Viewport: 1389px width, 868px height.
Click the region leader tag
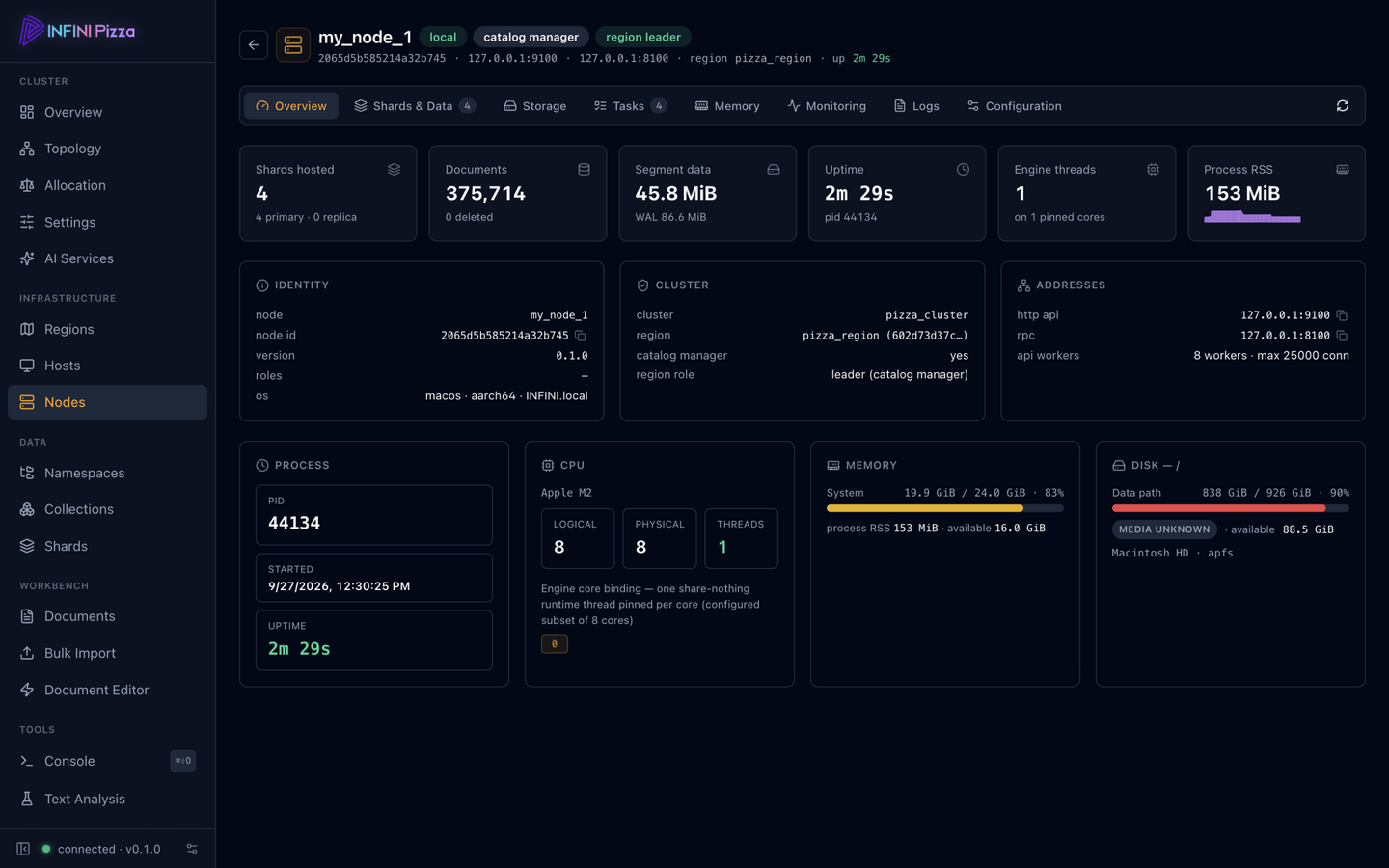[643, 37]
